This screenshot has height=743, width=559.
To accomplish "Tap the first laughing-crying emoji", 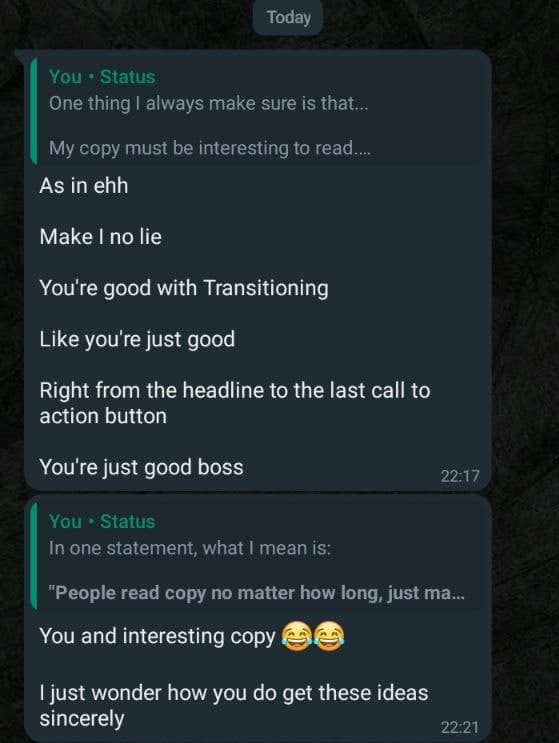I will [x=297, y=636].
